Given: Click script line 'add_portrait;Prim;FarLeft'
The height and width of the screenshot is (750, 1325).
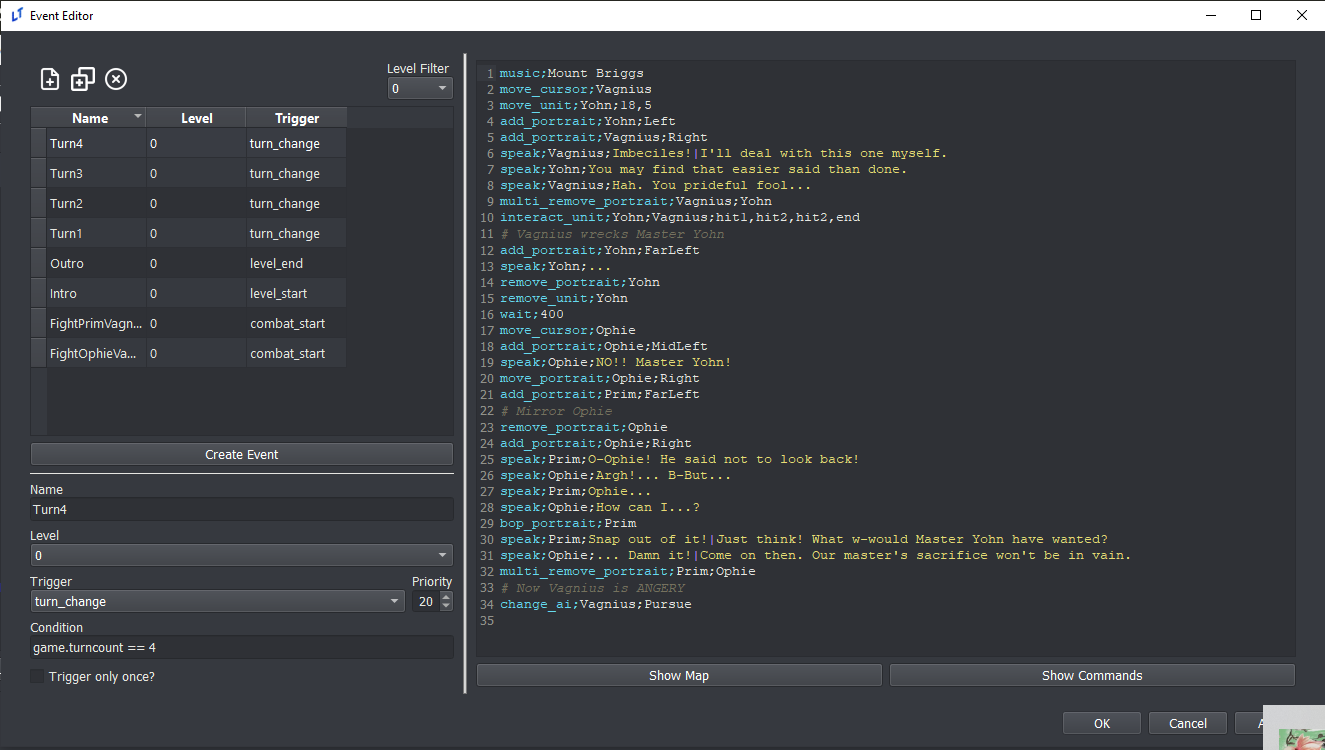Looking at the screenshot, I should (600, 394).
